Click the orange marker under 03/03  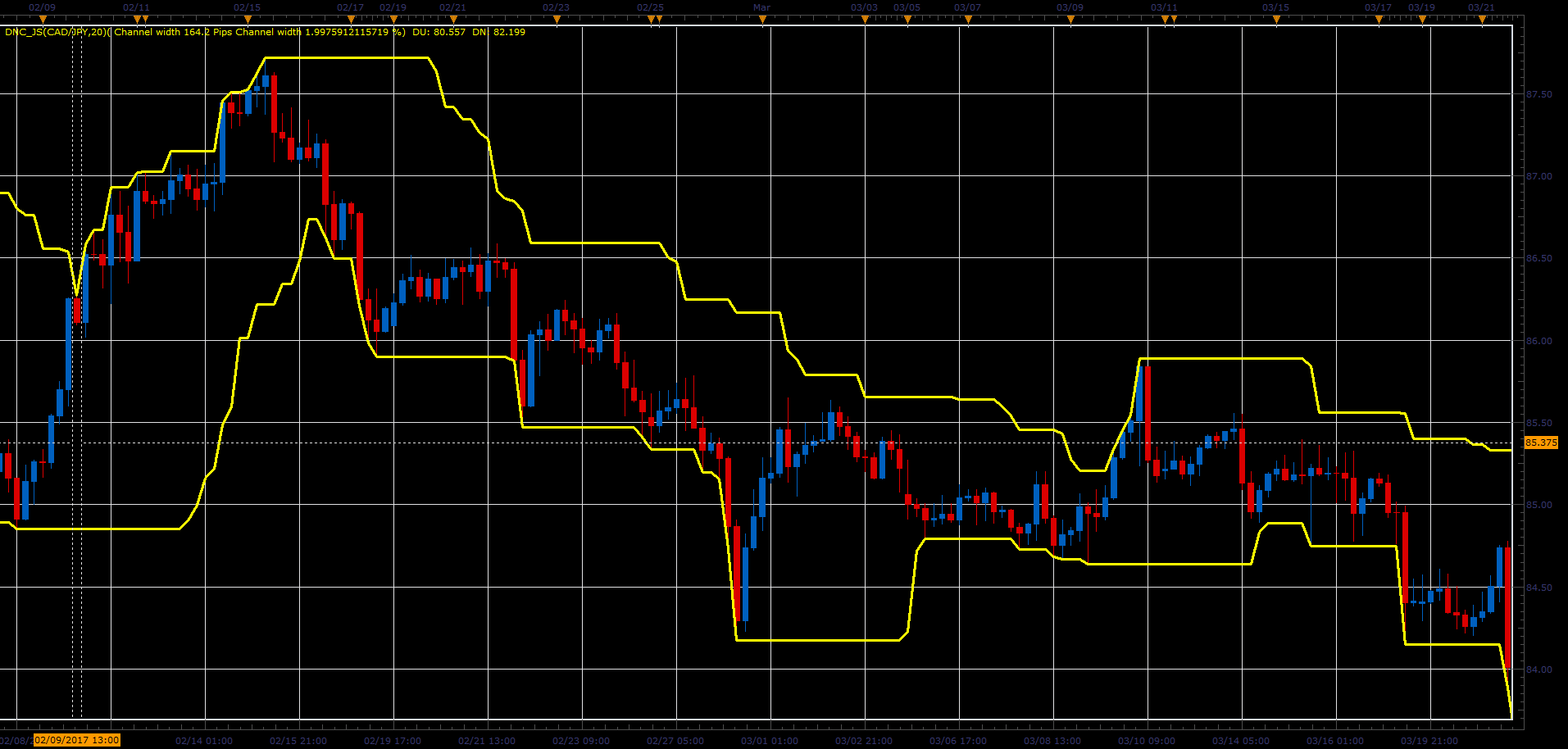pyautogui.click(x=865, y=20)
